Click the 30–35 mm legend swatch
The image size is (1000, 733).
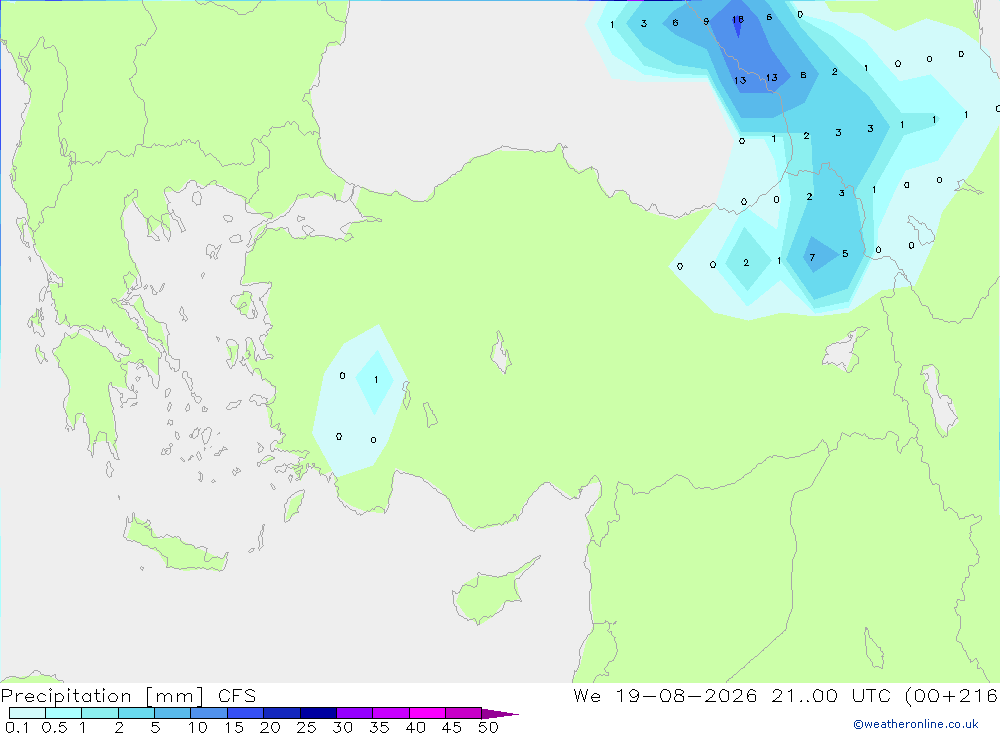[355, 713]
